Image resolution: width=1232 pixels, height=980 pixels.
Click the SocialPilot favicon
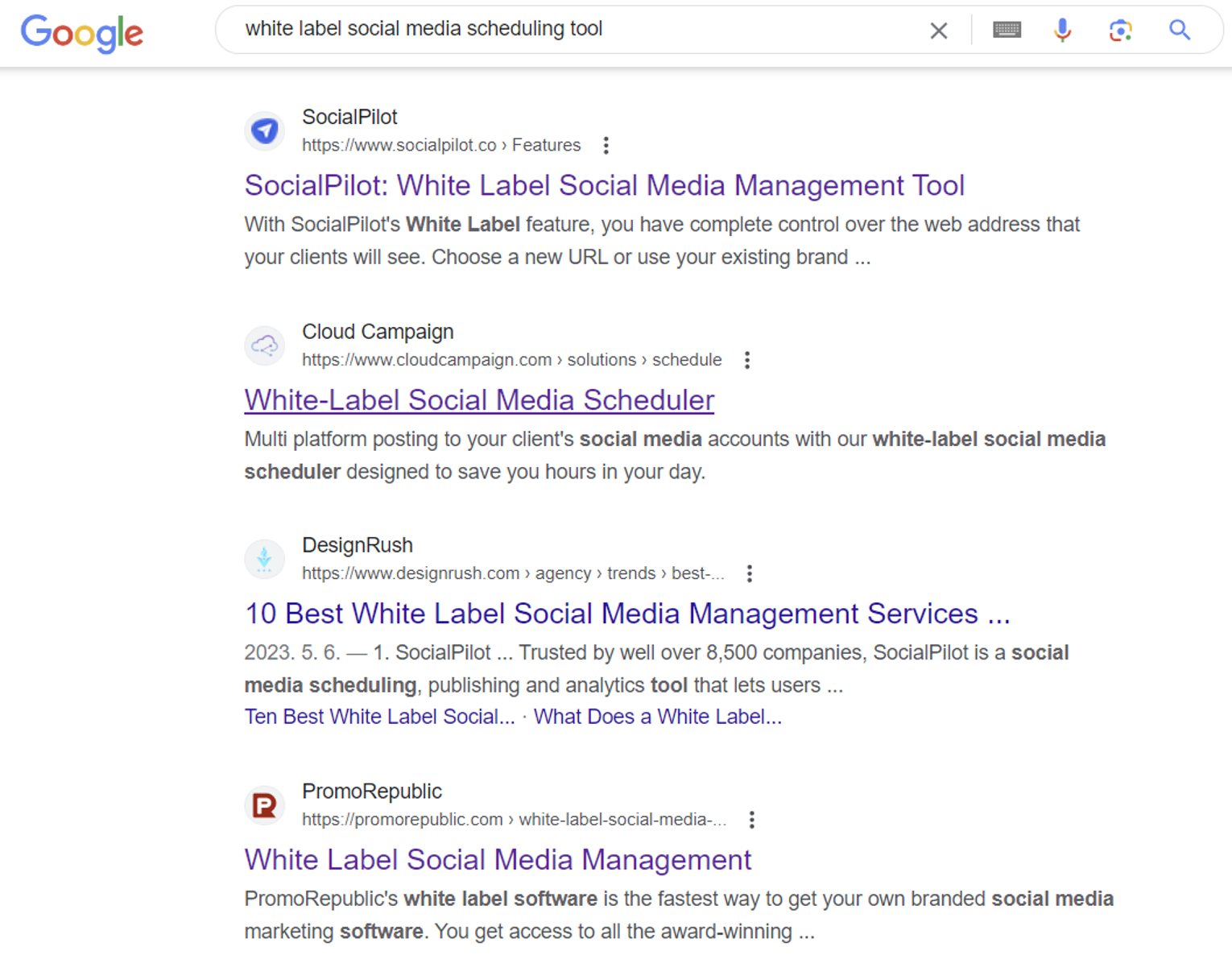click(x=264, y=130)
